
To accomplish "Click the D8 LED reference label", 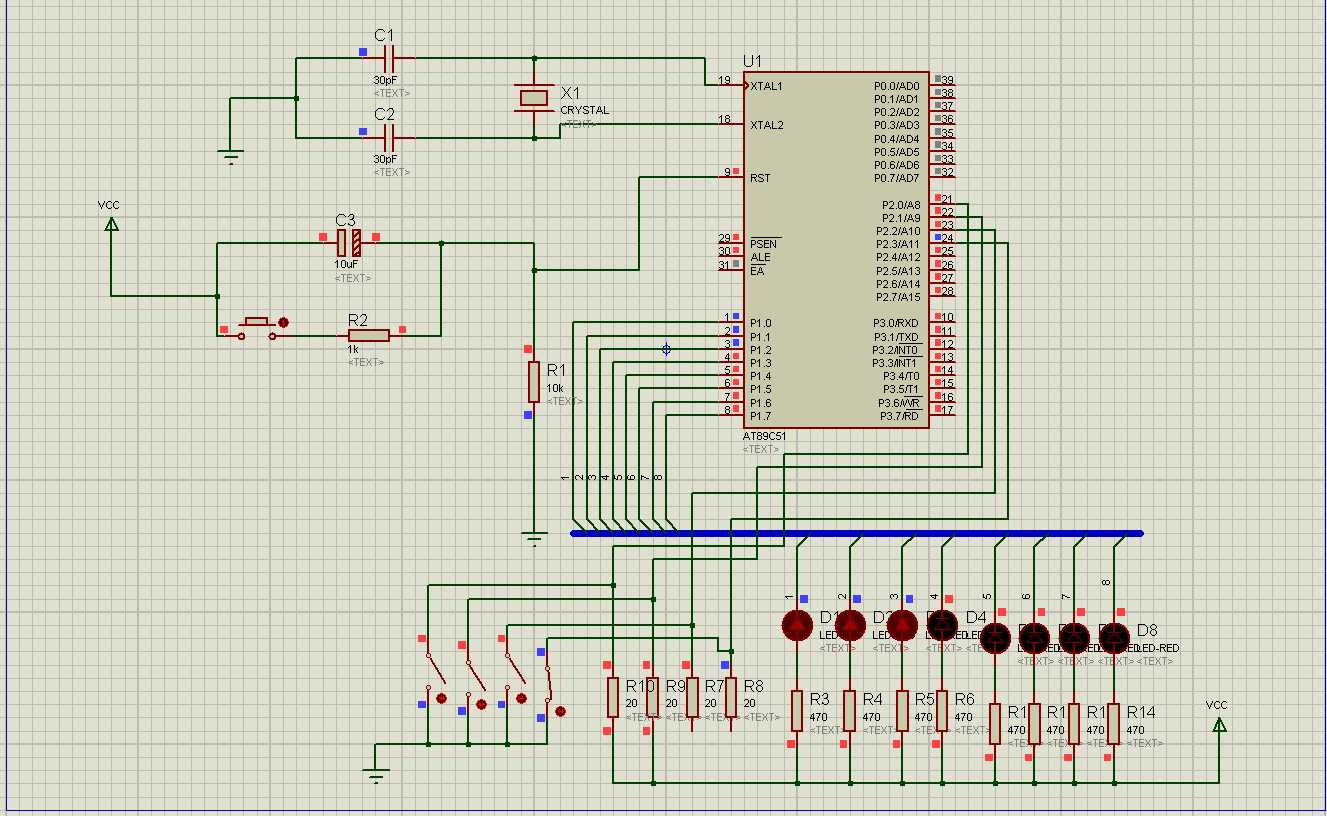I will [1147, 630].
